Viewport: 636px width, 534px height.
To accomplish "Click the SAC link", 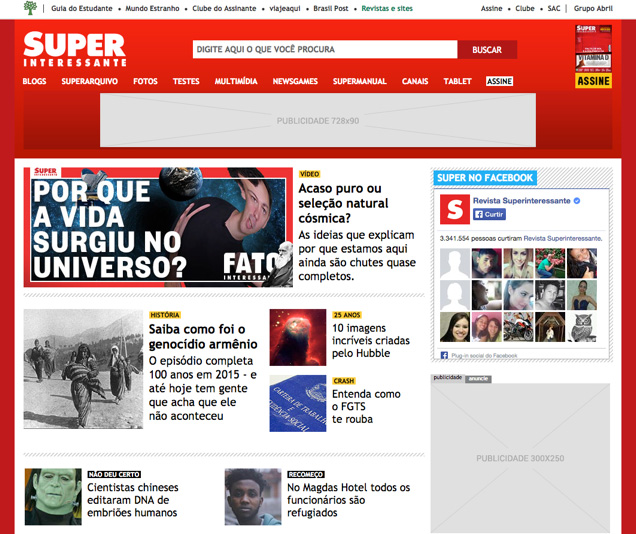I will click(x=554, y=8).
